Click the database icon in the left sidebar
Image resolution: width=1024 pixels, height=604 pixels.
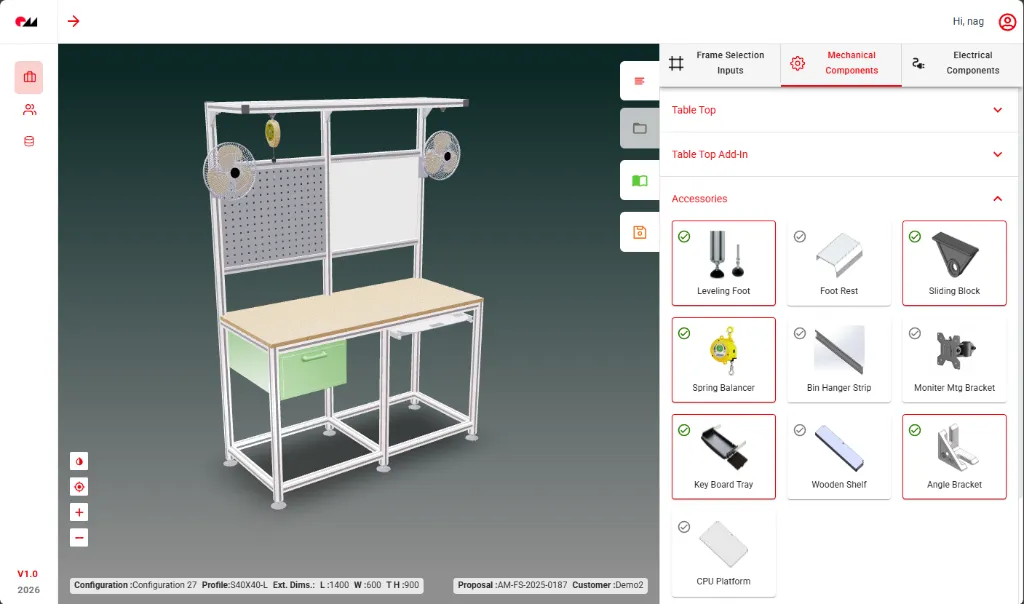[x=28, y=141]
